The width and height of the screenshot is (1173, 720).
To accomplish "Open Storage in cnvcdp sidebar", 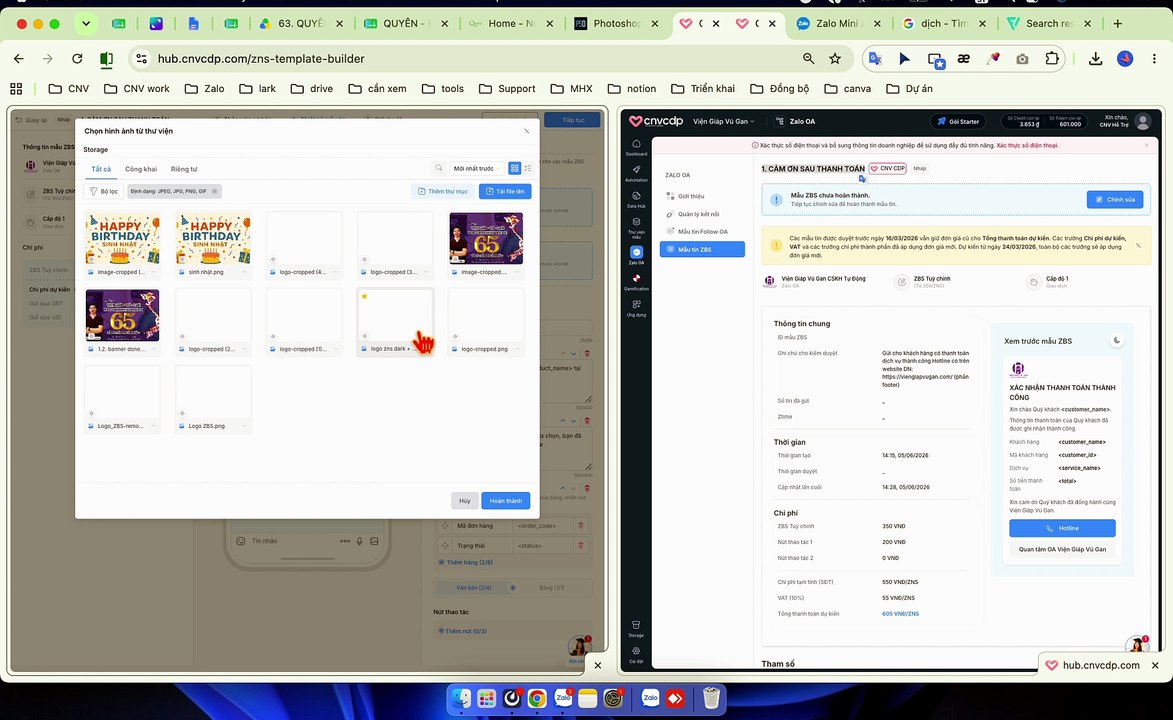I will click(636, 628).
